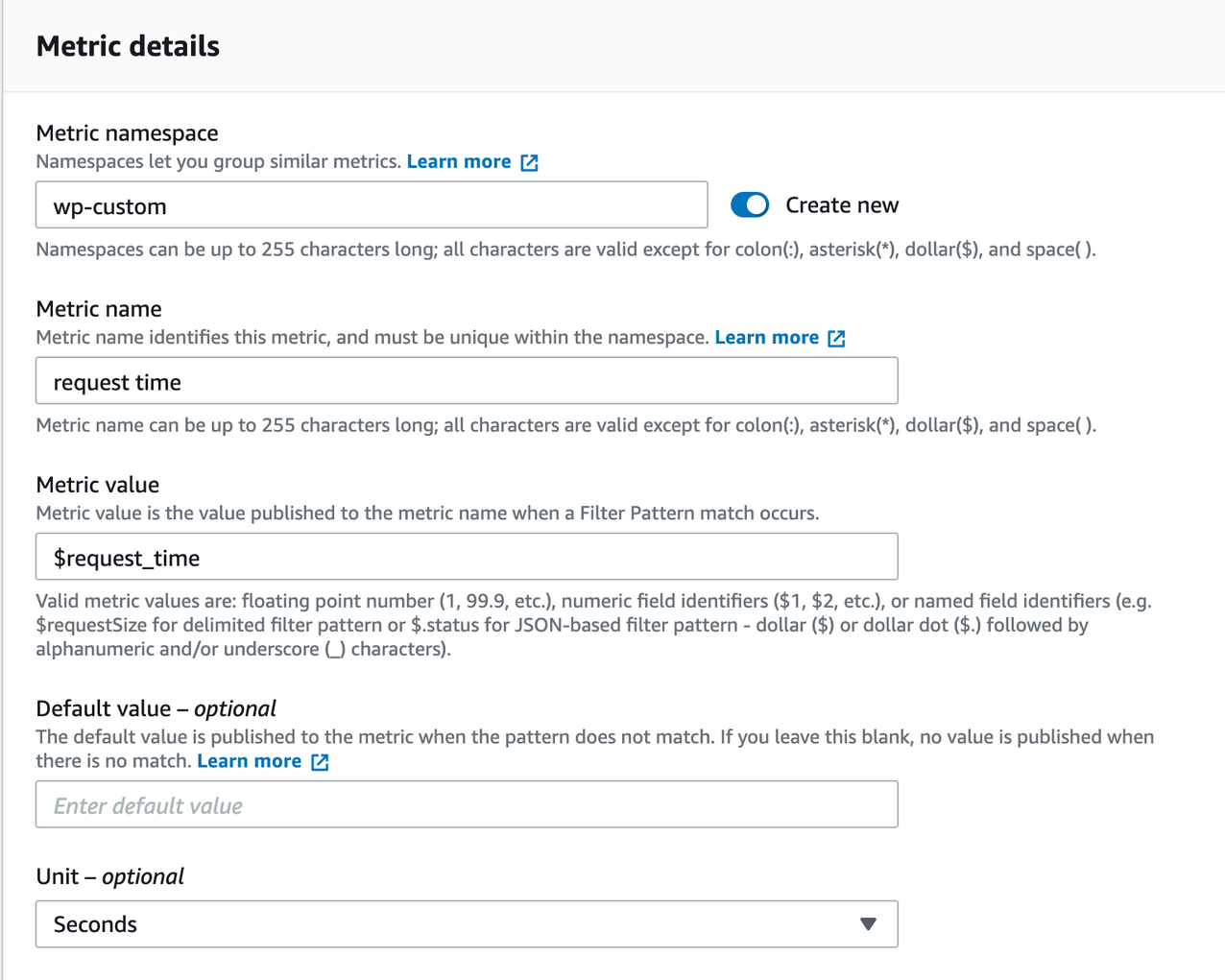Disable the Create new namespace toggle
Viewport: 1225px width, 980px height.
[750, 204]
